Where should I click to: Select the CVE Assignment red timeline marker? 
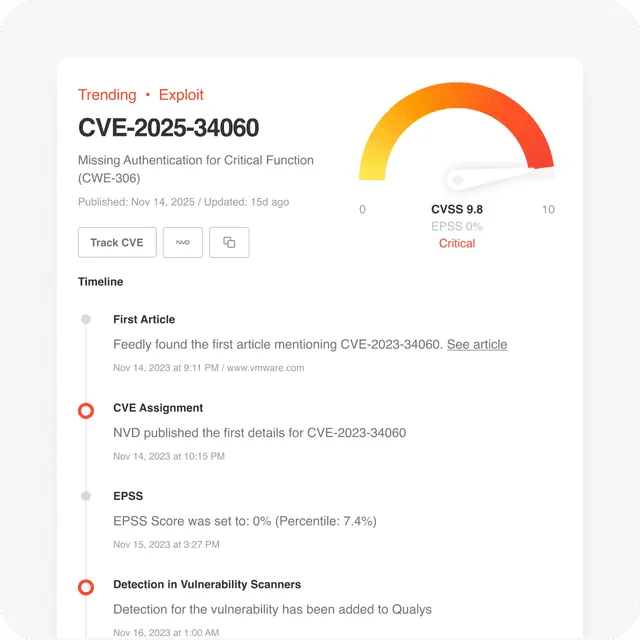(x=86, y=411)
